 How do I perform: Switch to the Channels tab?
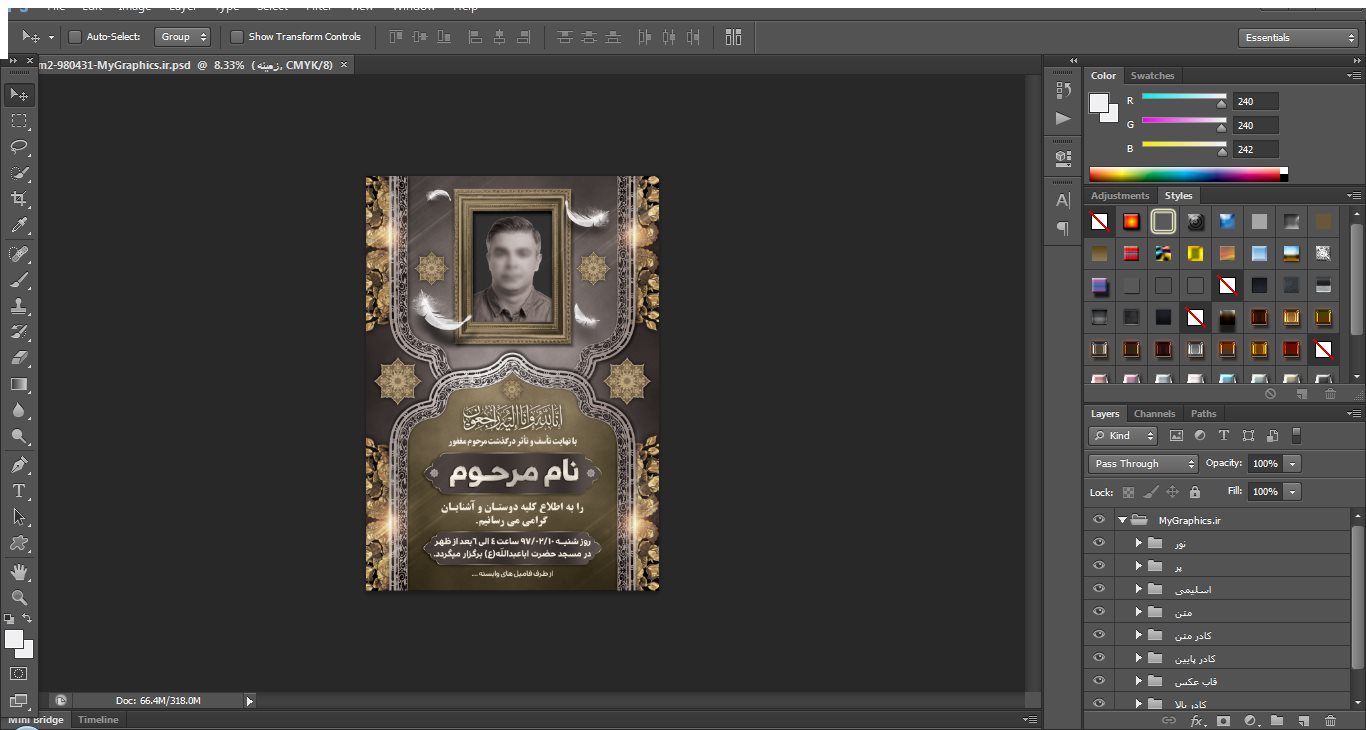point(1154,414)
